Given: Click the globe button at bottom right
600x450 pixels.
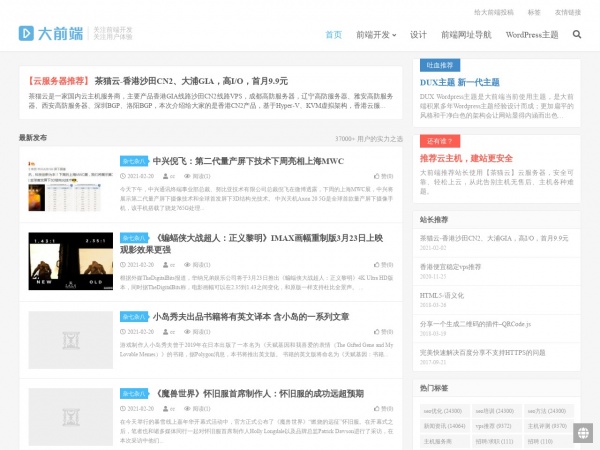Looking at the screenshot, I should click(x=583, y=433).
